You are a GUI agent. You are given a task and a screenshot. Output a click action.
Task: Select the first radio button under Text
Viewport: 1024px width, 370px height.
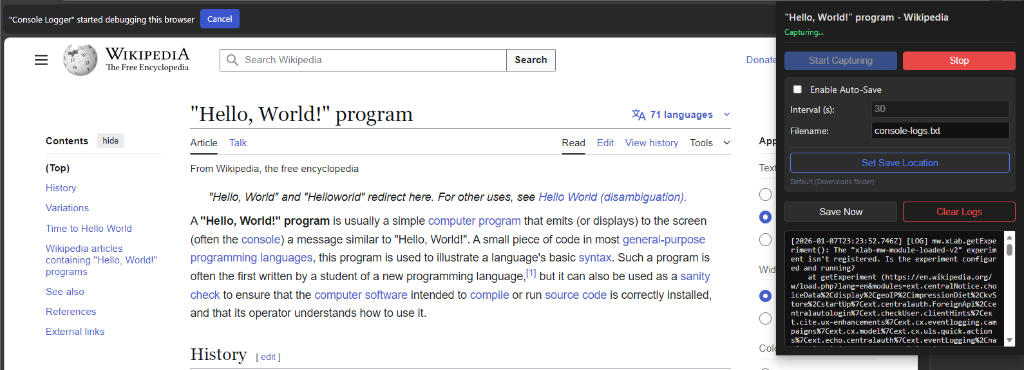(x=765, y=194)
